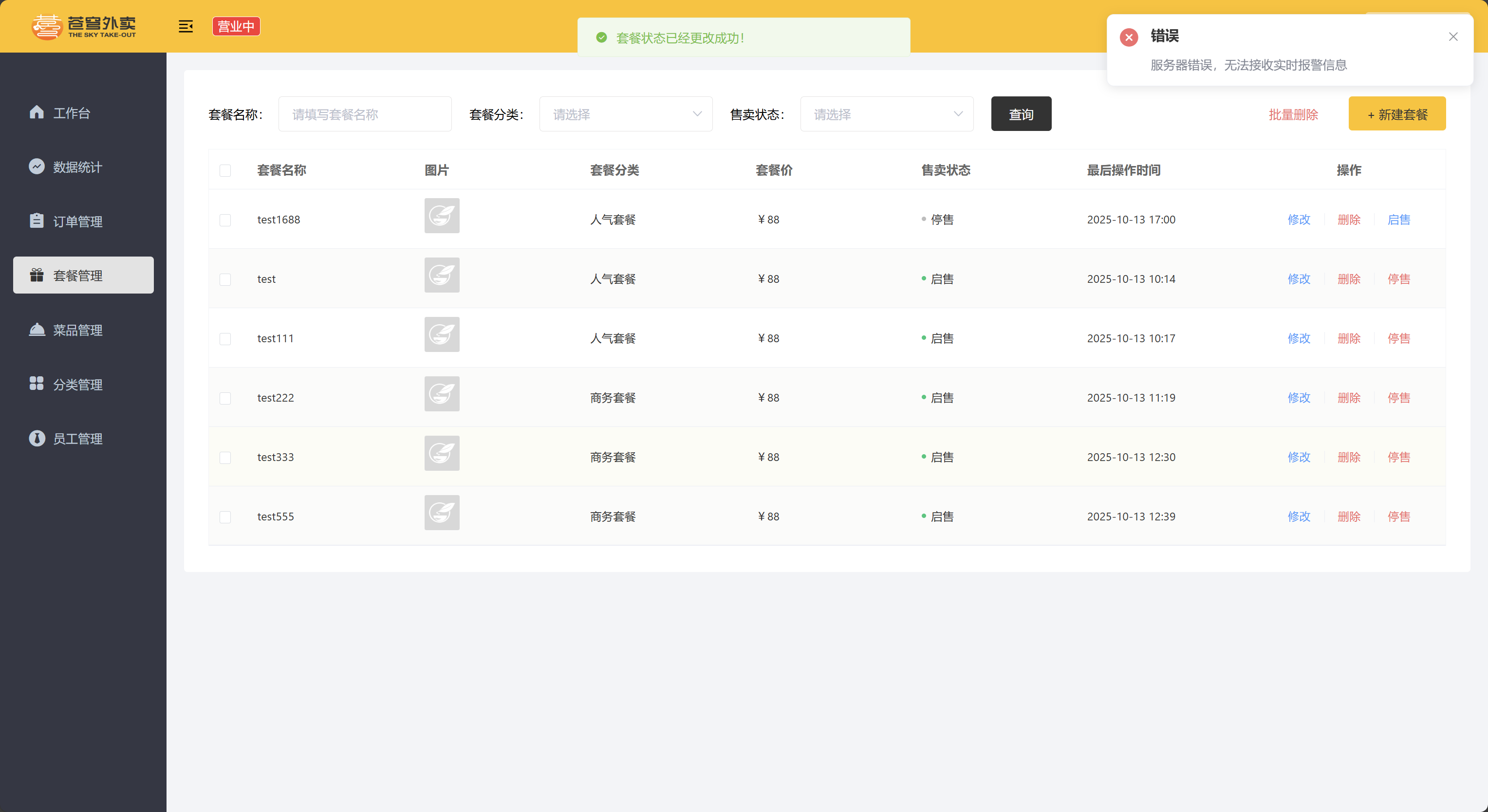This screenshot has height=812, width=1488.
Task: Open the 售卖状态 dropdown
Action: point(886,114)
